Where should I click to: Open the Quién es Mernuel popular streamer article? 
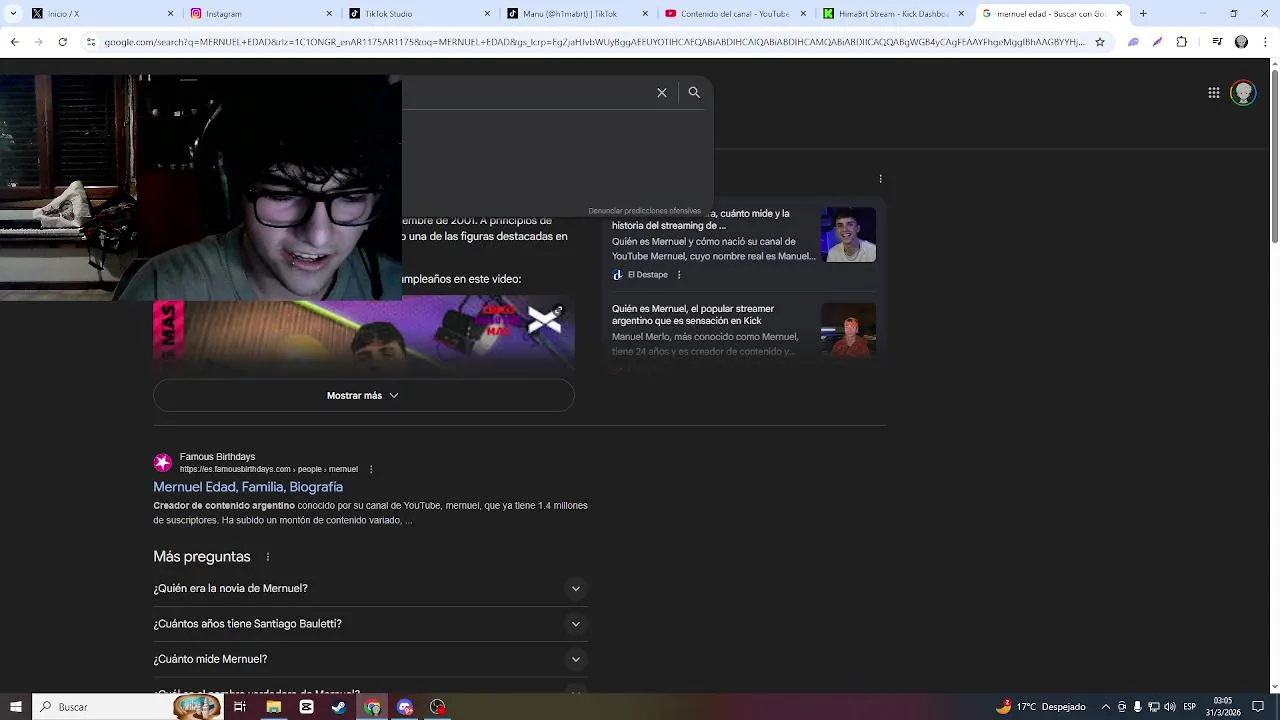(693, 315)
